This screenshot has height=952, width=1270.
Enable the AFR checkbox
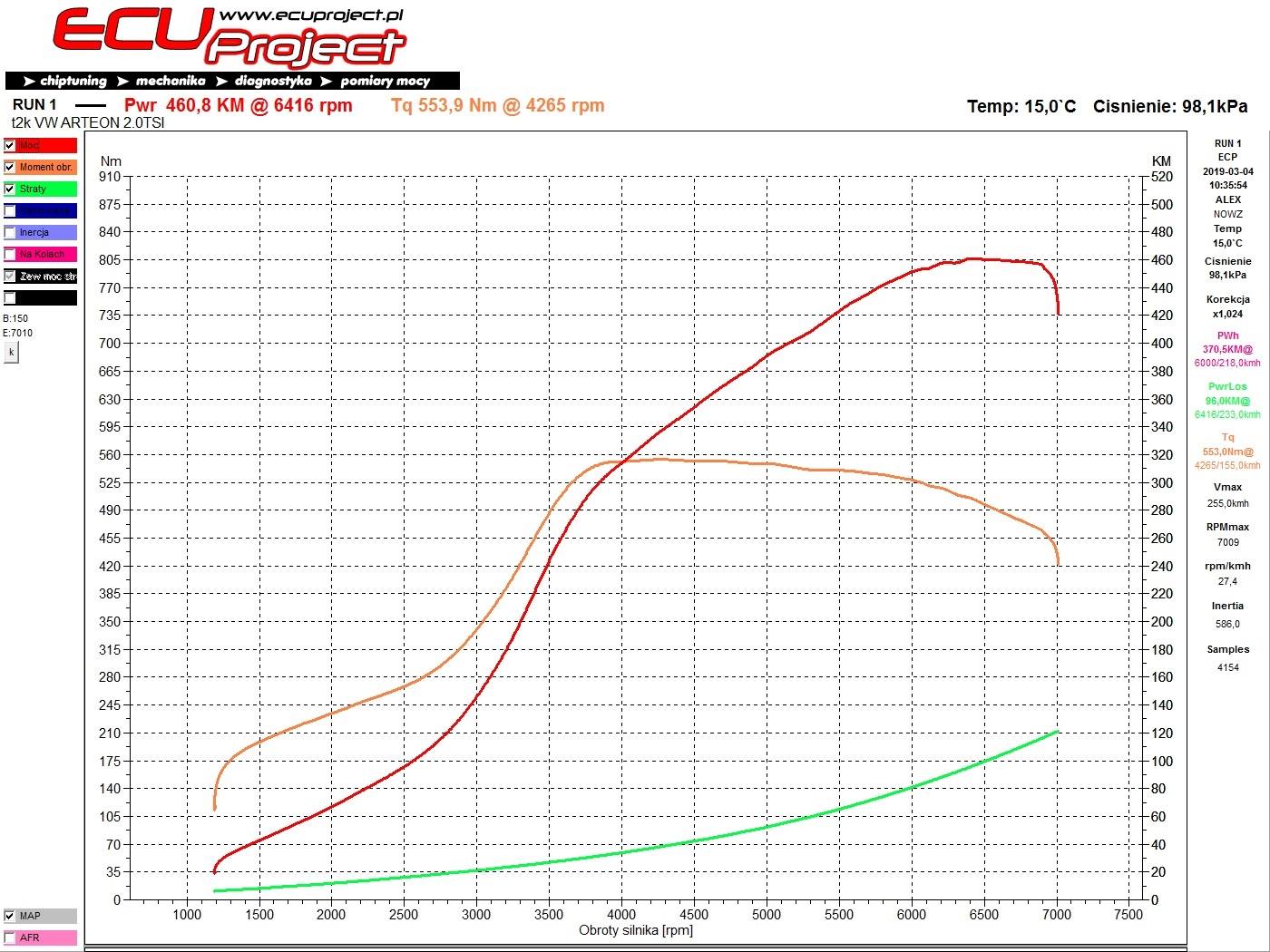click(10, 937)
